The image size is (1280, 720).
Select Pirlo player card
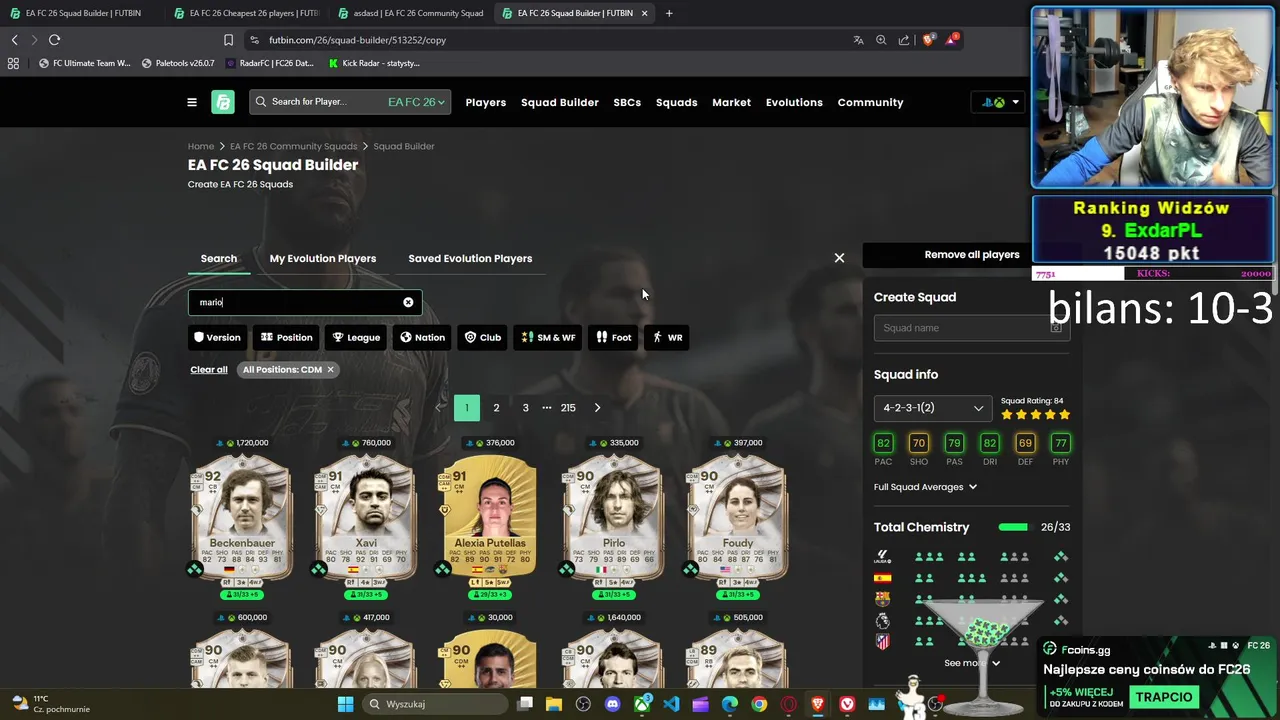click(x=614, y=518)
